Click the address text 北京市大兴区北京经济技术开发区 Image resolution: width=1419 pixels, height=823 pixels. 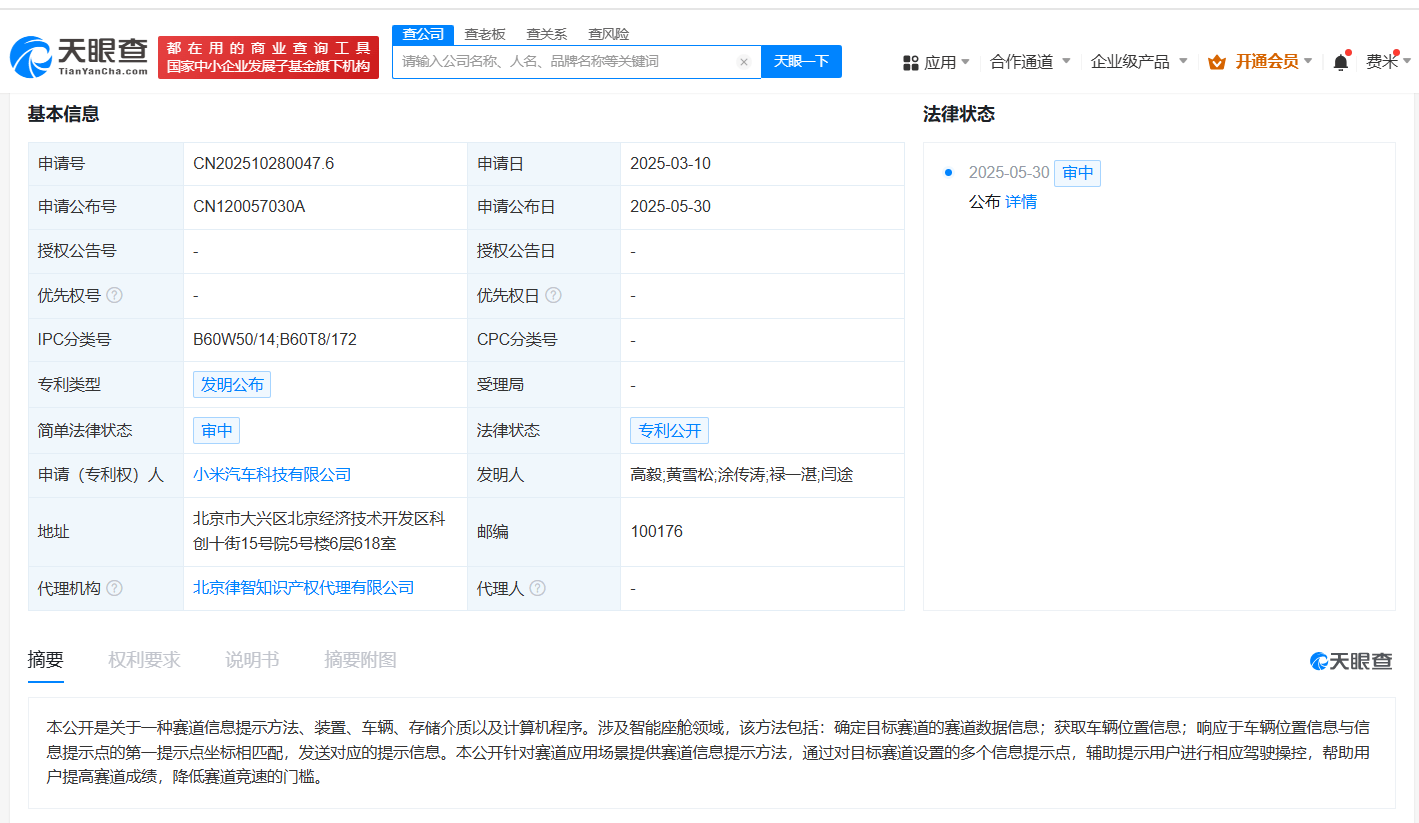pyautogui.click(x=311, y=519)
